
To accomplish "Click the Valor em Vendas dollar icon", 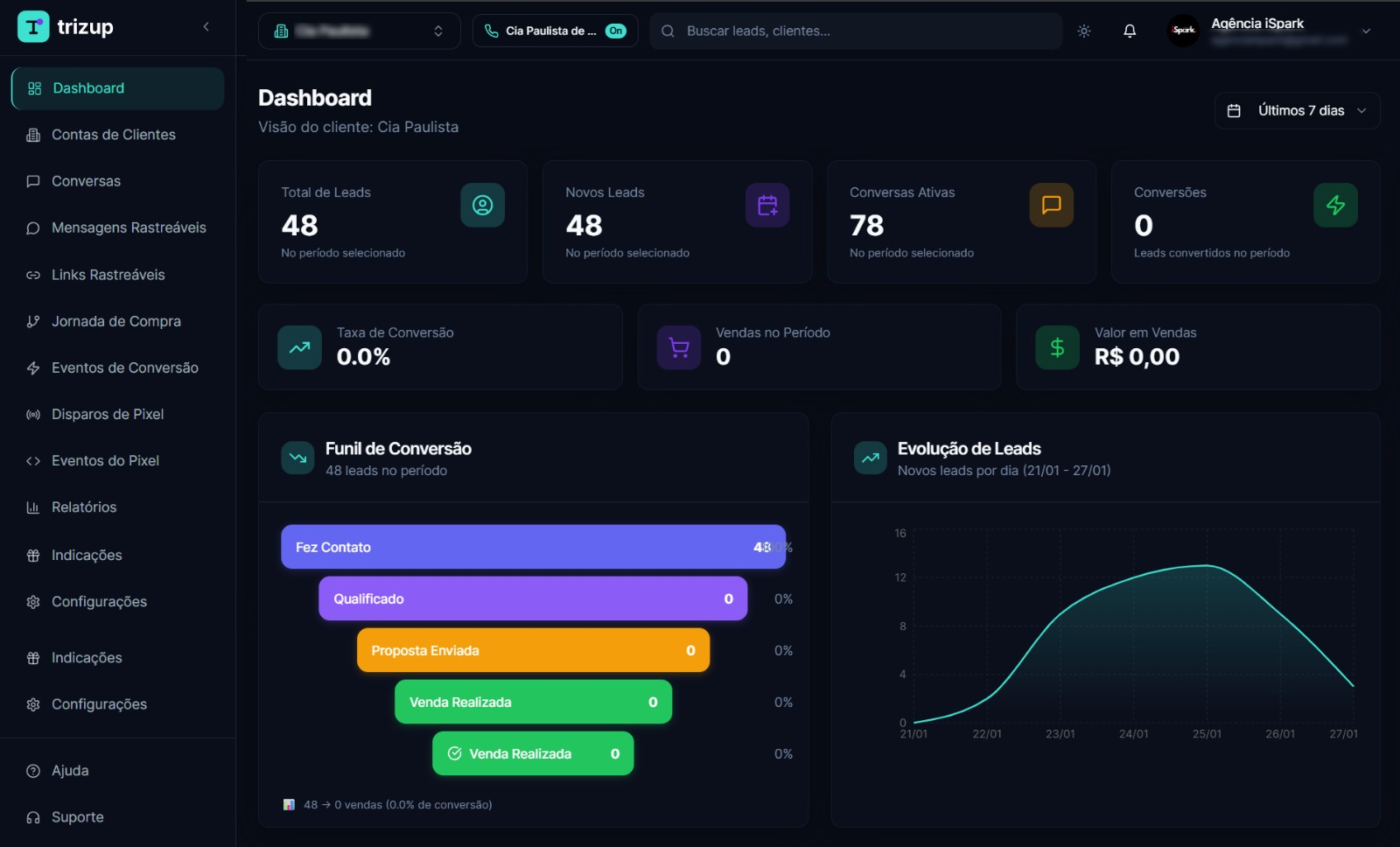I will [x=1057, y=347].
